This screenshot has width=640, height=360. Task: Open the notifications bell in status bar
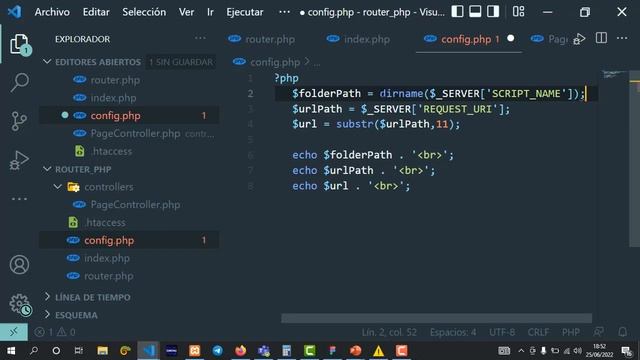coord(622,332)
